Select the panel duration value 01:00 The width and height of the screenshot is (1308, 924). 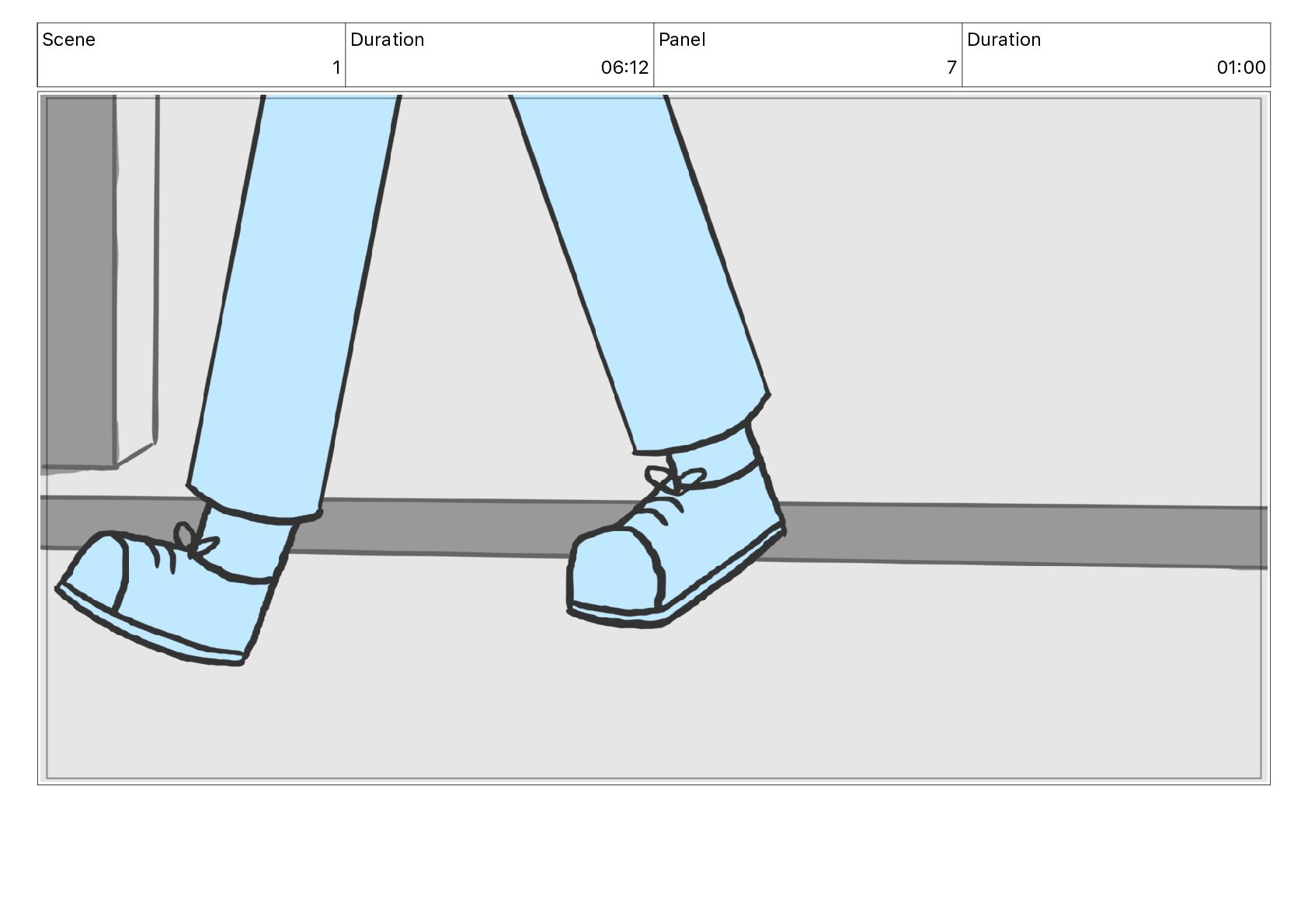1241,68
